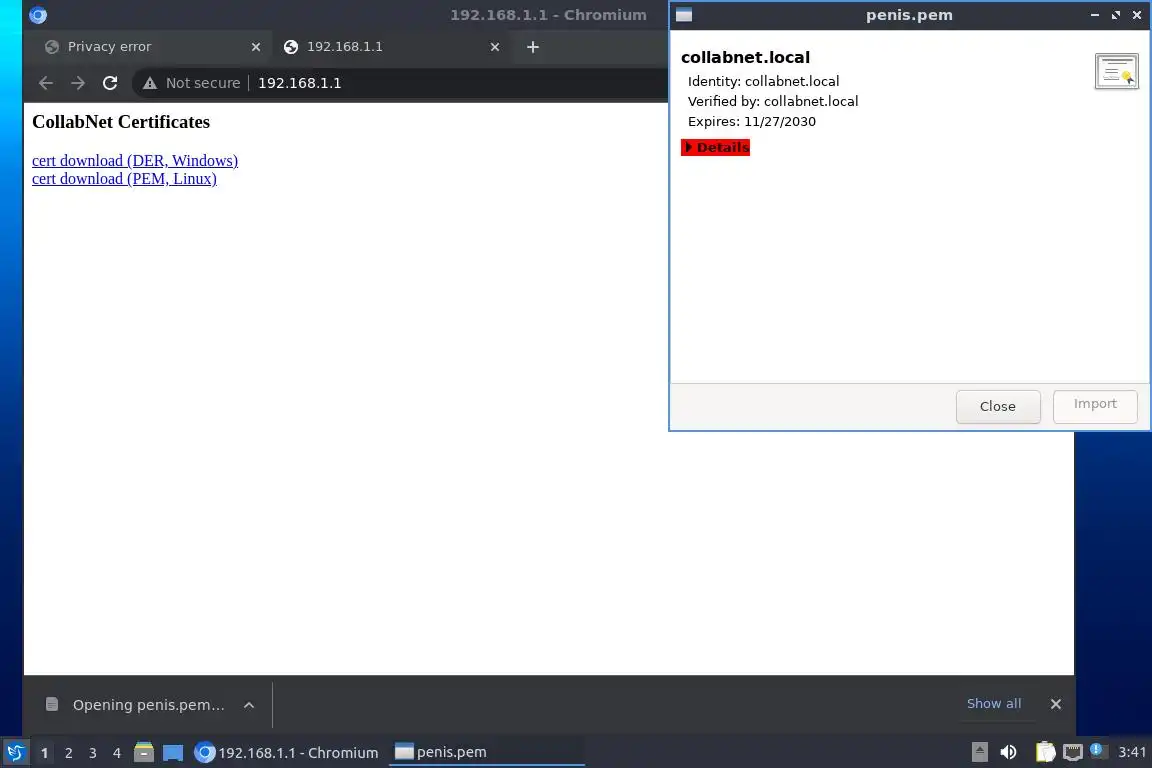Expand the certificate Details section

[716, 148]
